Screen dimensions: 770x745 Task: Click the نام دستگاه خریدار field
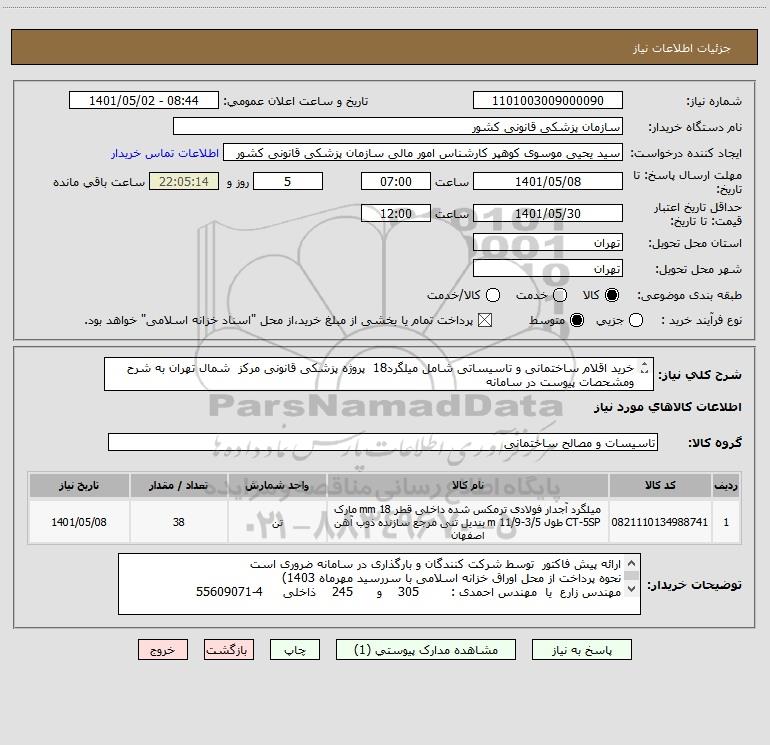[x=398, y=126]
